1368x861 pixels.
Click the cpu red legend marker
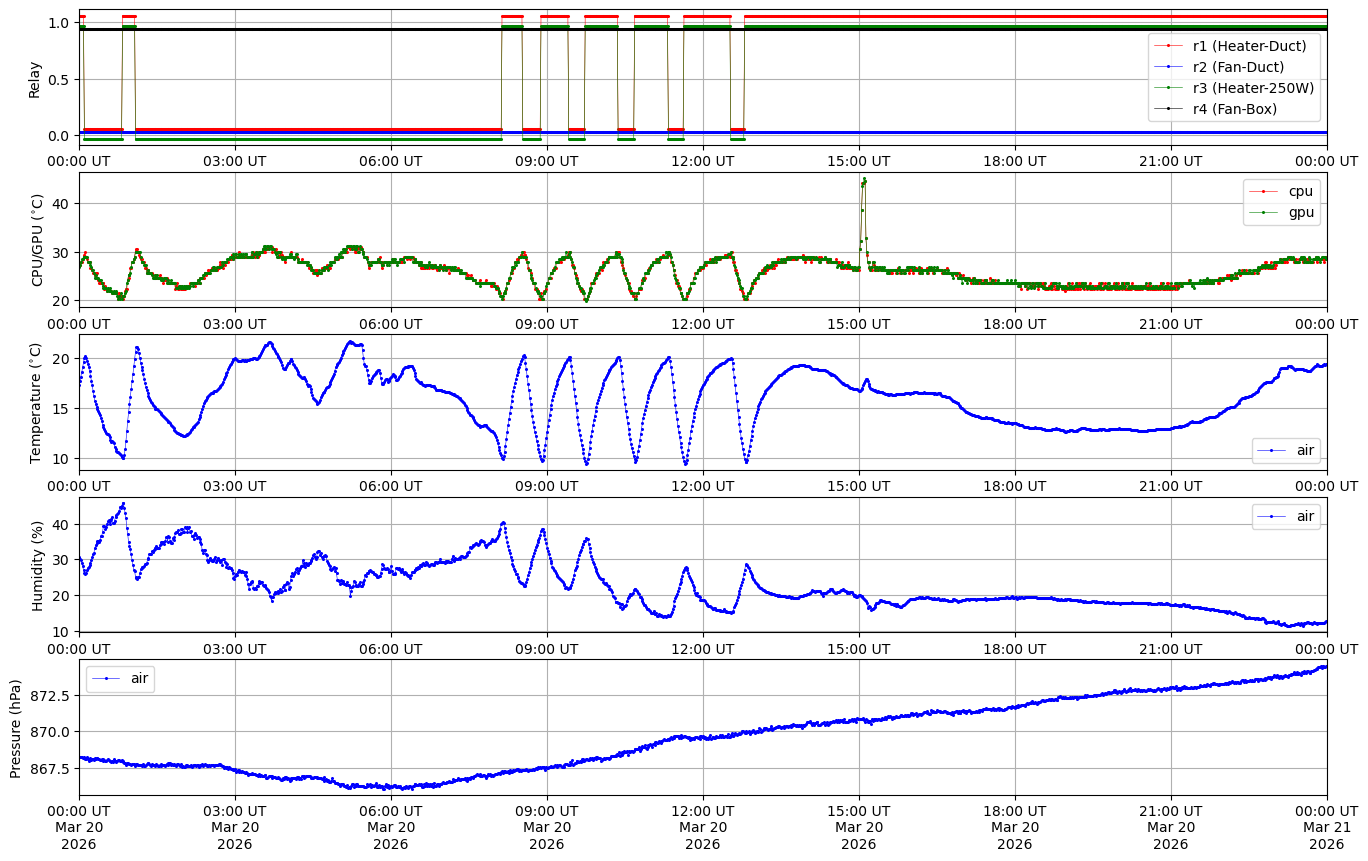1264,191
